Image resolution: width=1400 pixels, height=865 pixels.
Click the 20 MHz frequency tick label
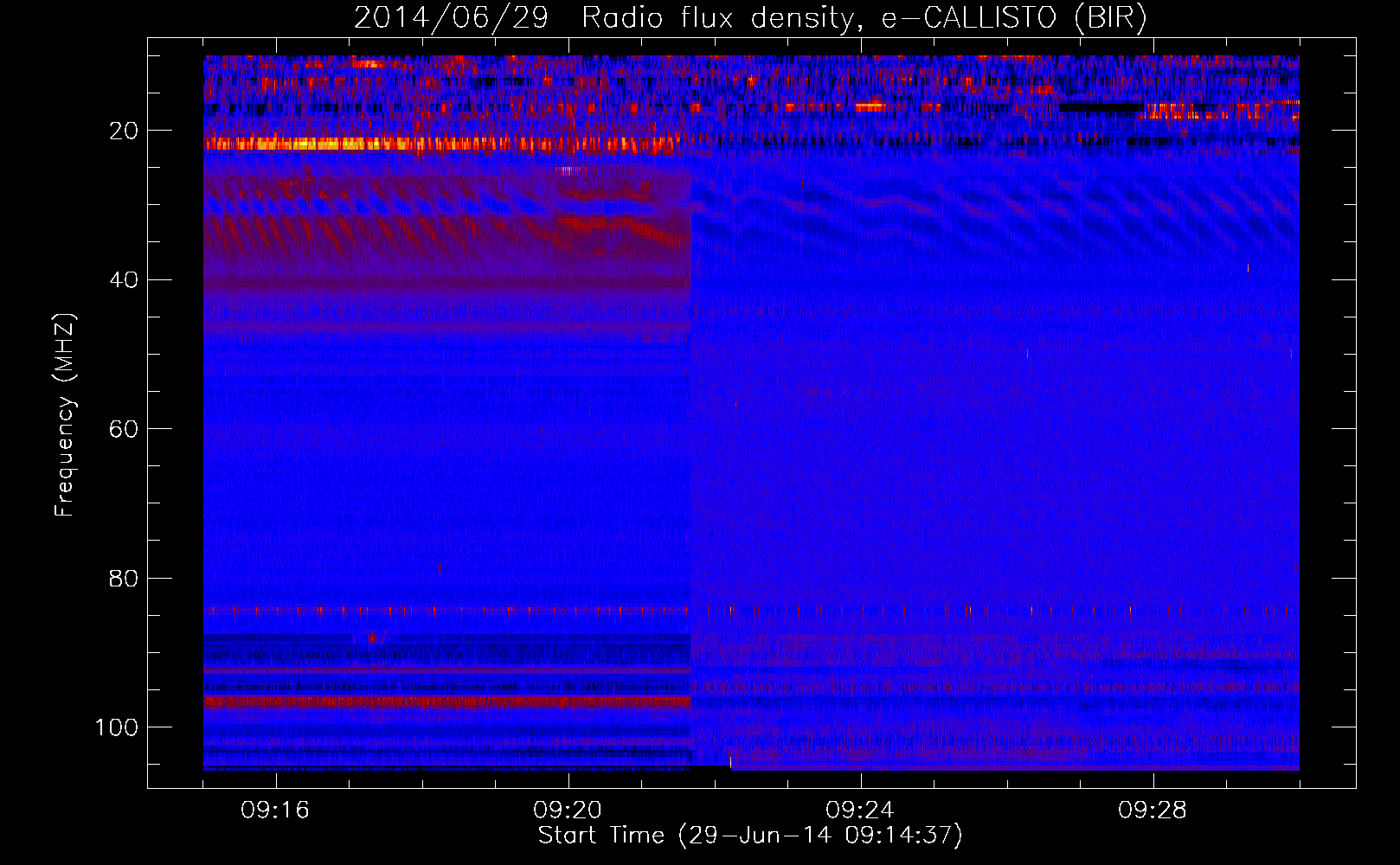(124, 131)
